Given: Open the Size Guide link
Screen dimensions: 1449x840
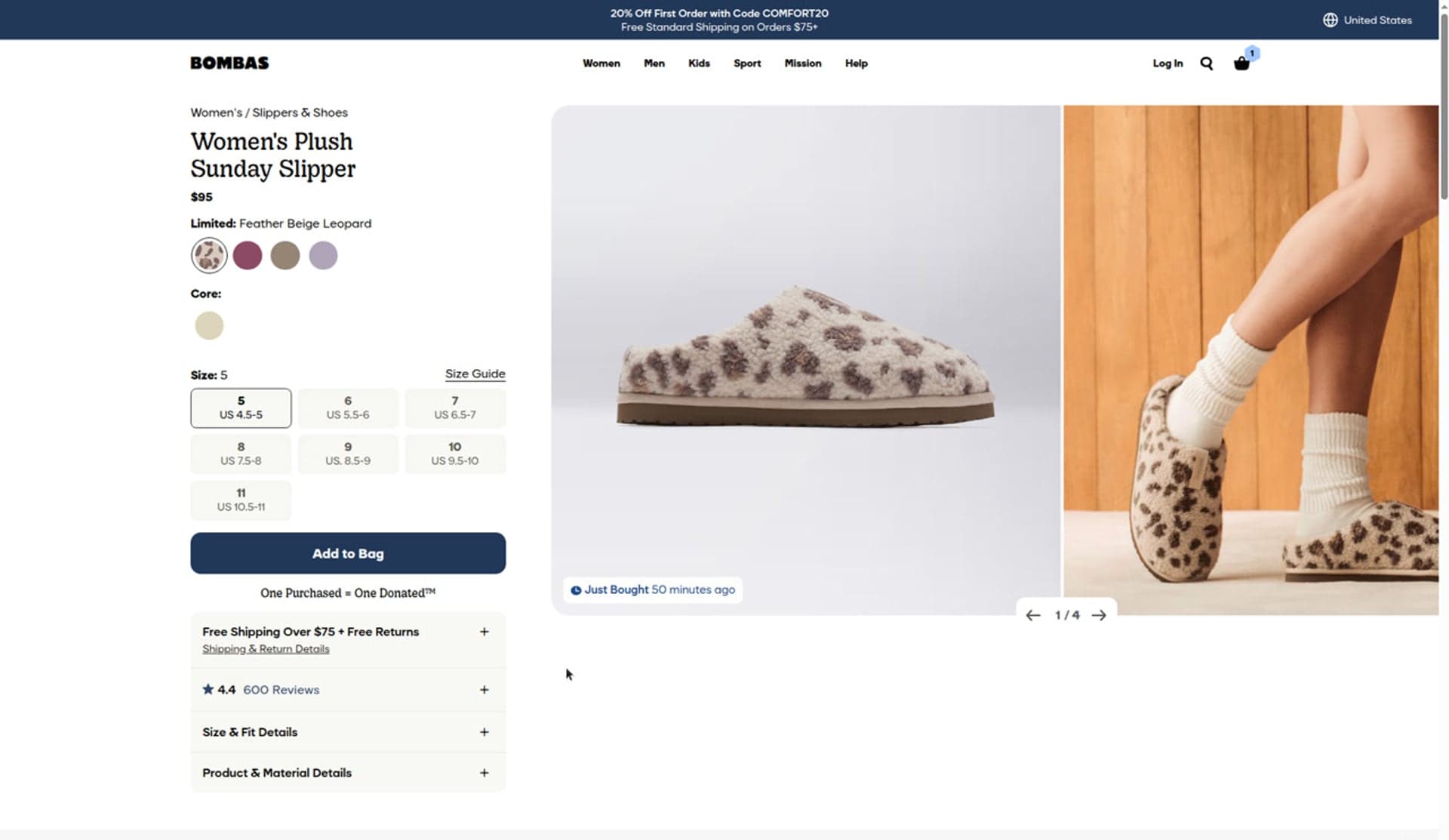Looking at the screenshot, I should point(475,374).
